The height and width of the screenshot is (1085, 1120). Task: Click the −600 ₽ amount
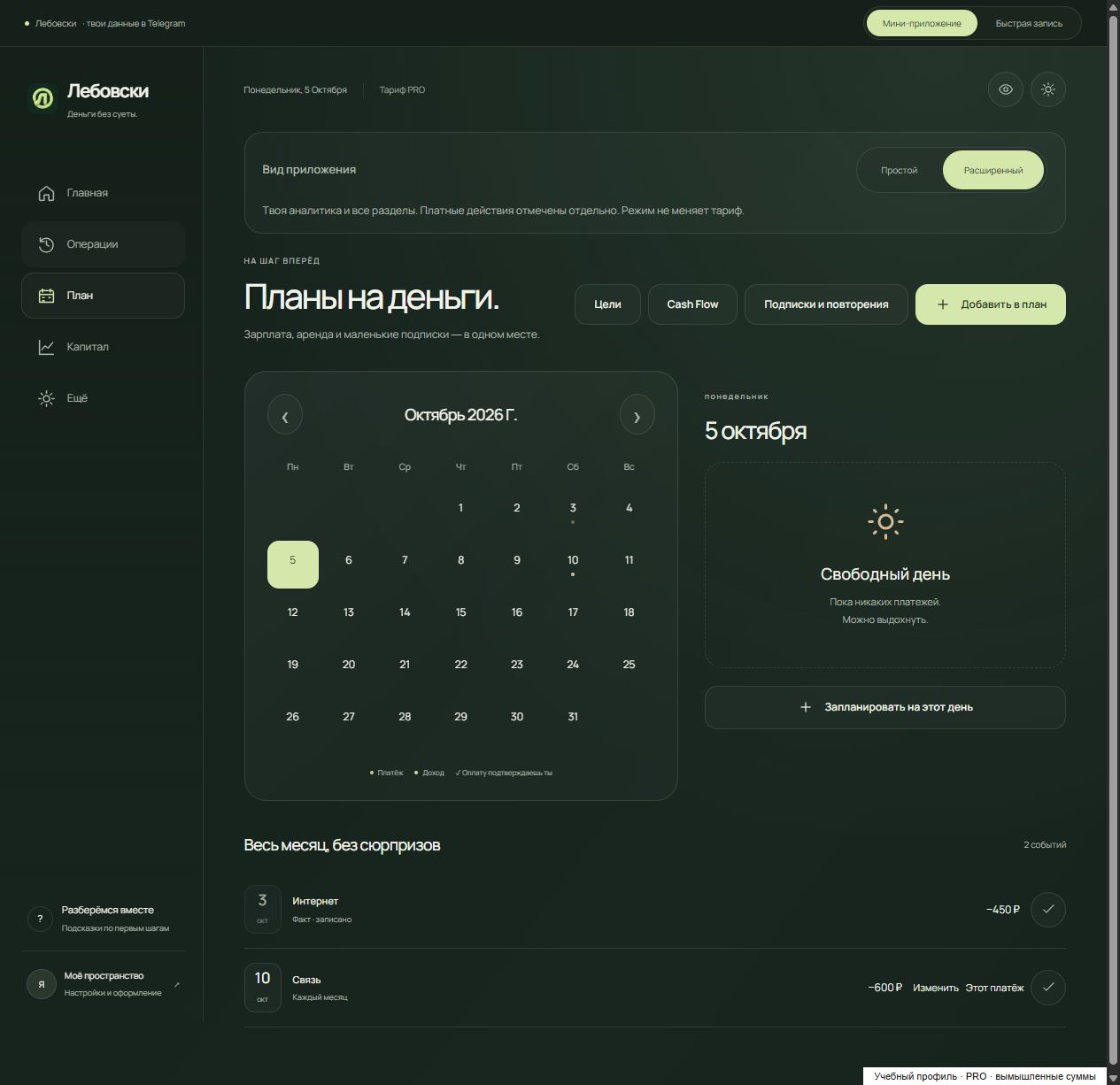pos(885,988)
